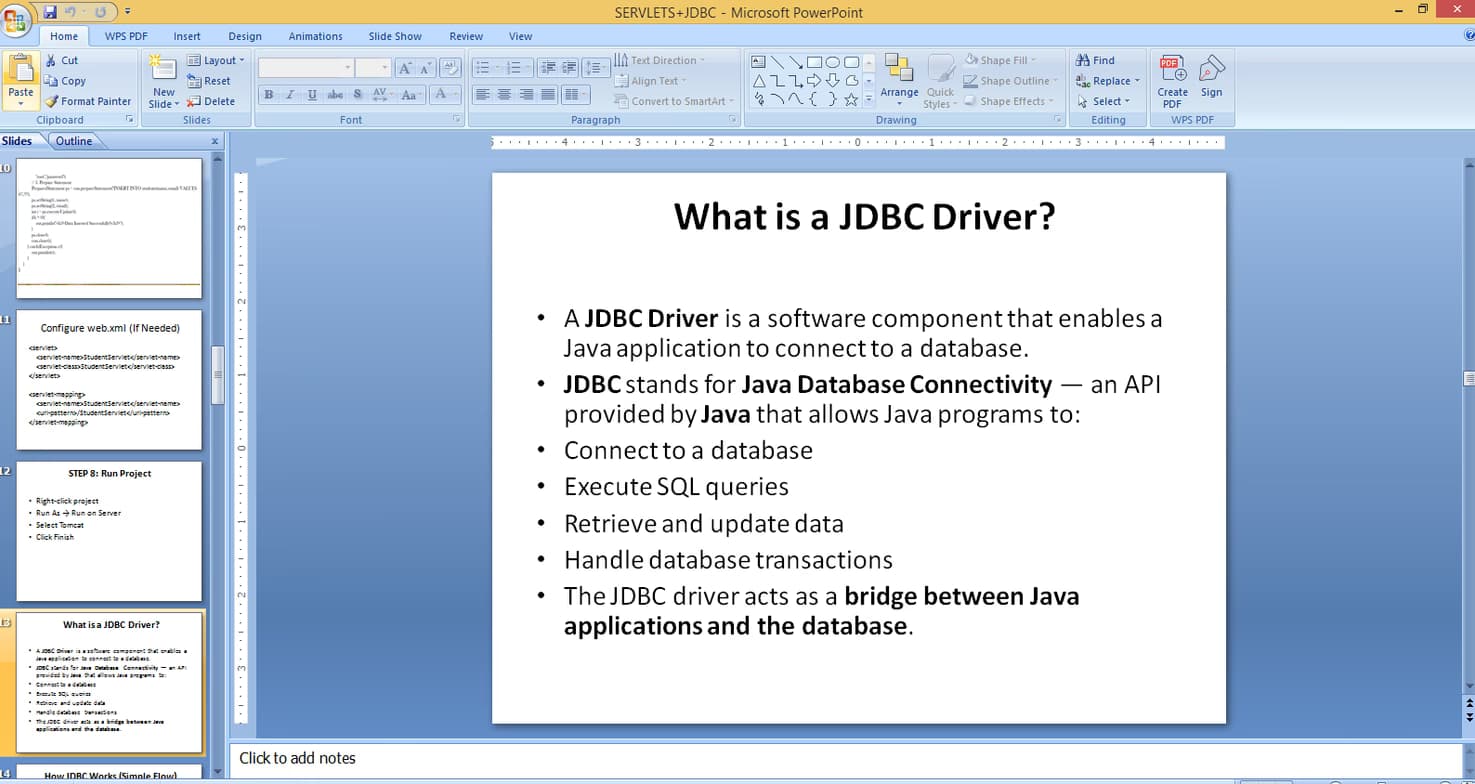Toggle Italic text formatting
This screenshot has width=1475, height=784.
(x=290, y=95)
